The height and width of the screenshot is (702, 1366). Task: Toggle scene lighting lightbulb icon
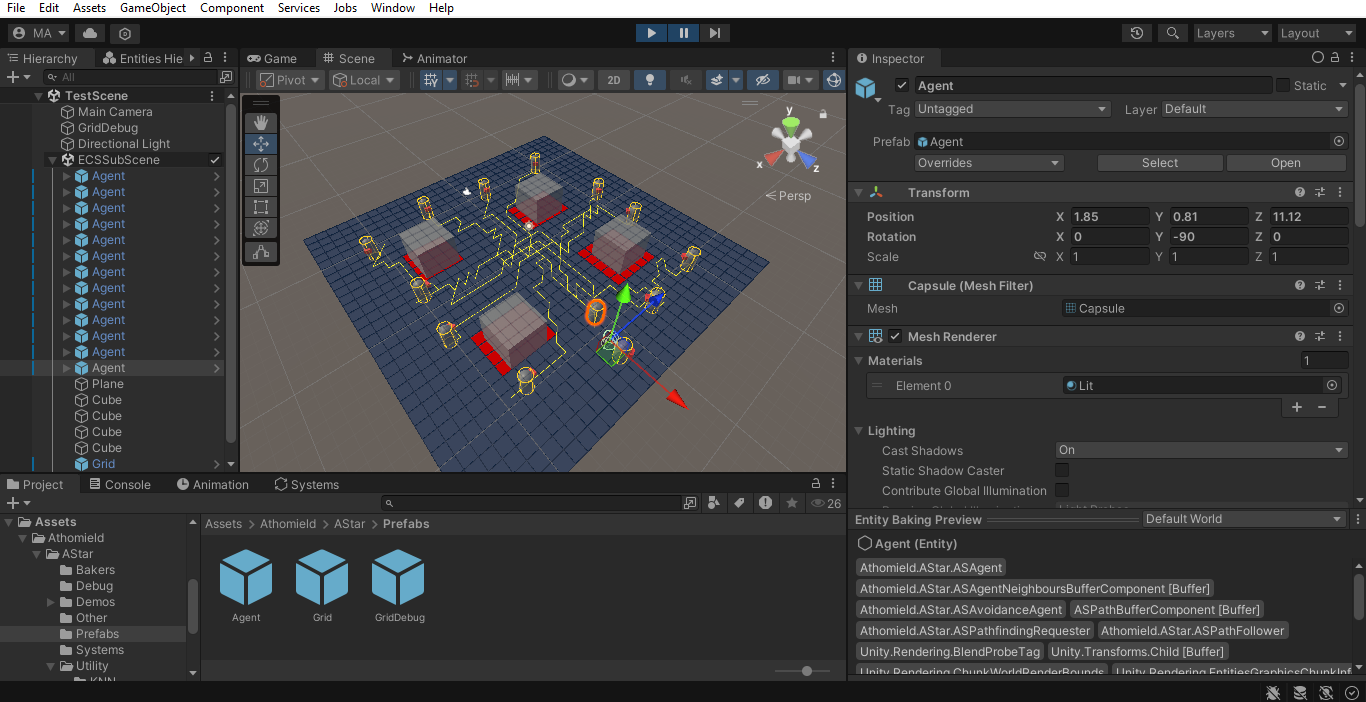650,80
